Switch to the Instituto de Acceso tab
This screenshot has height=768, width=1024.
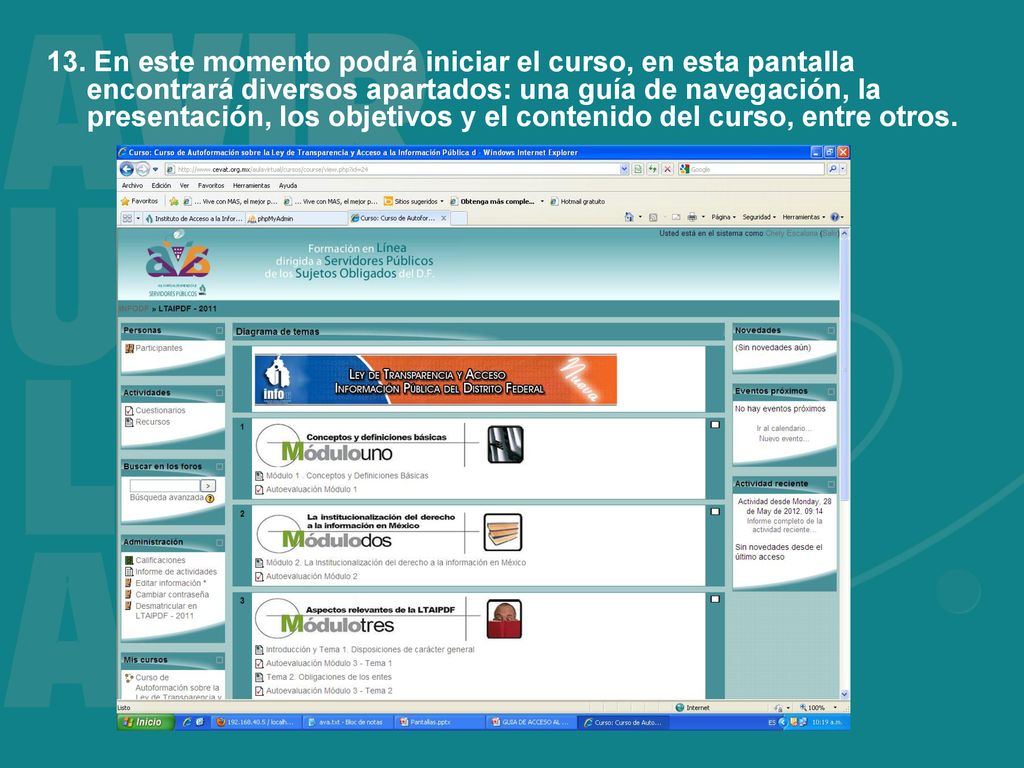point(194,219)
